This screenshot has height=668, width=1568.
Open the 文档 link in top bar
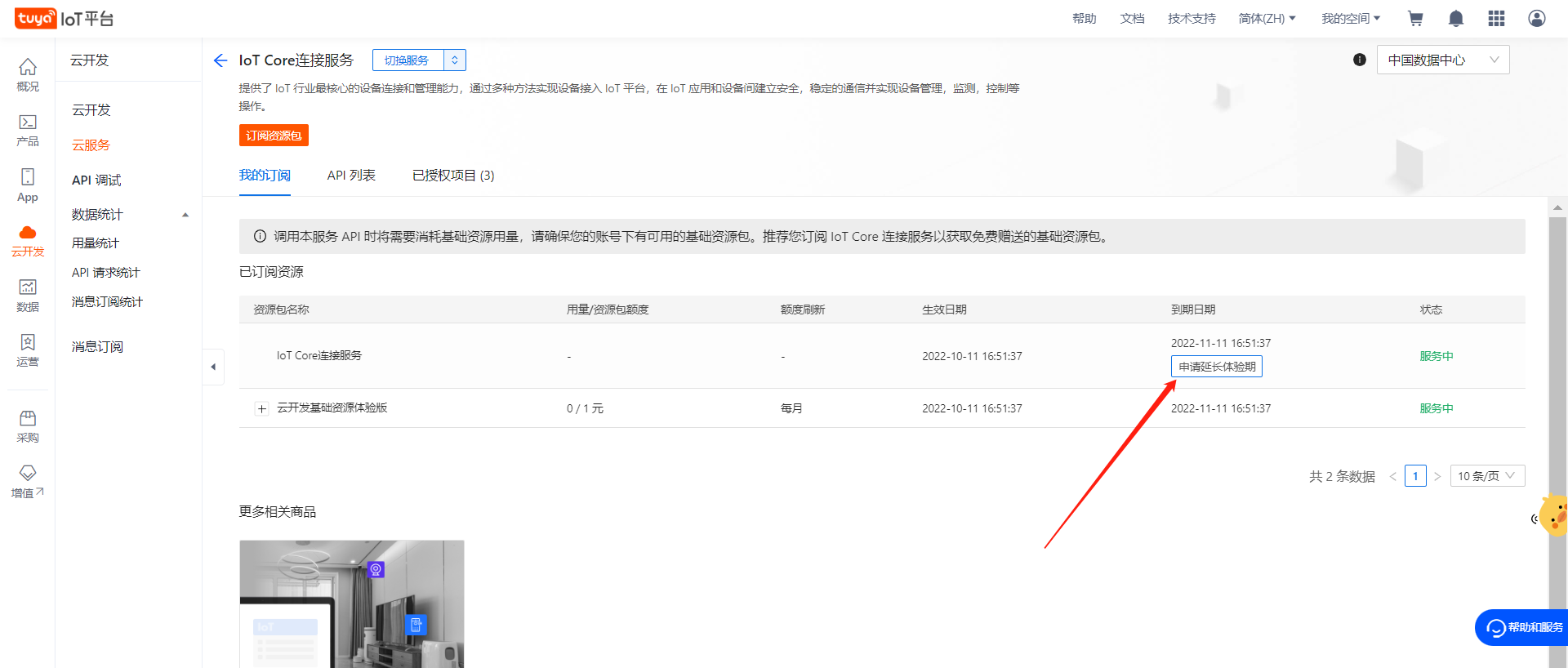tap(1132, 18)
